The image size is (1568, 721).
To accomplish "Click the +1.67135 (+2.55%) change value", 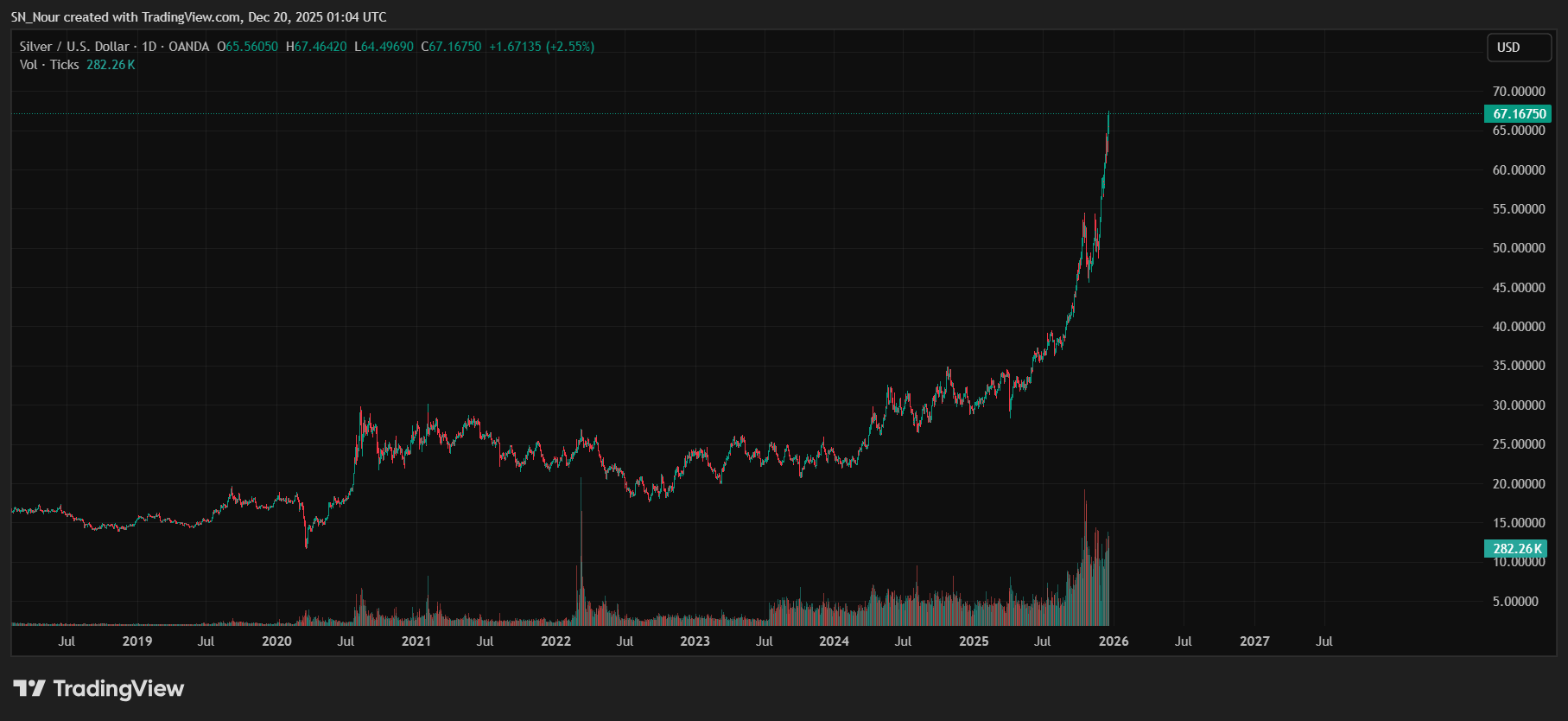I will [542, 47].
